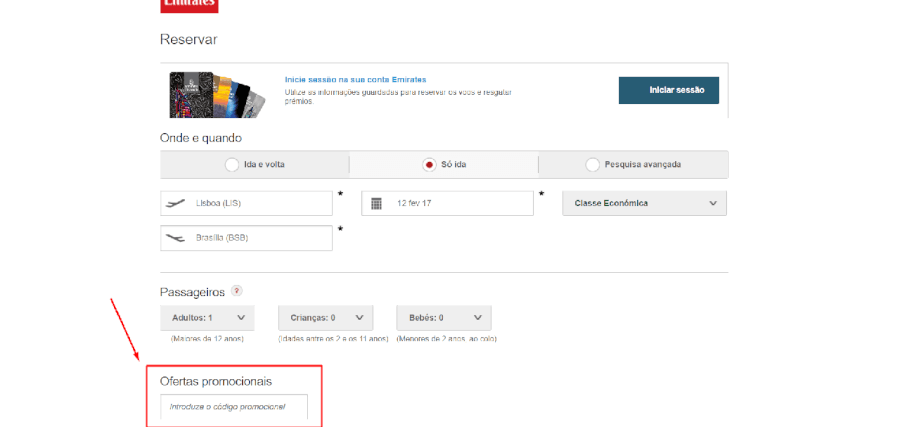Open the 'Inicie sessão na sua conta Emirates' link
900x427 pixels.
355,80
